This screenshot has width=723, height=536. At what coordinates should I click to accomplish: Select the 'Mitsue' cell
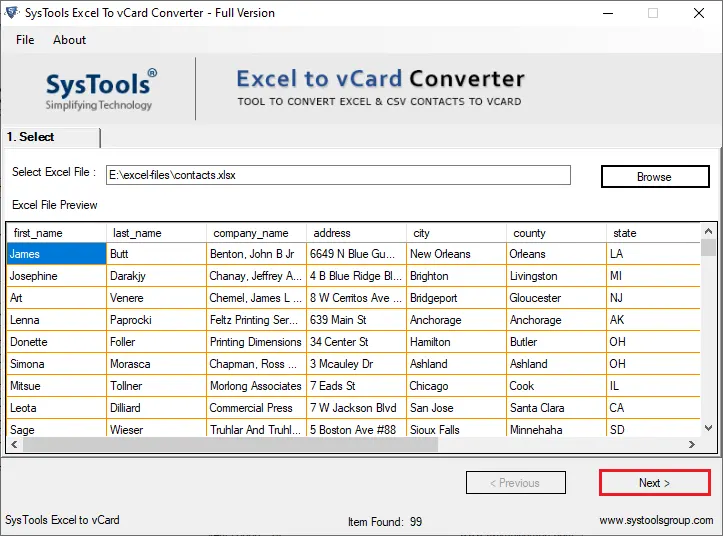[x=57, y=386]
